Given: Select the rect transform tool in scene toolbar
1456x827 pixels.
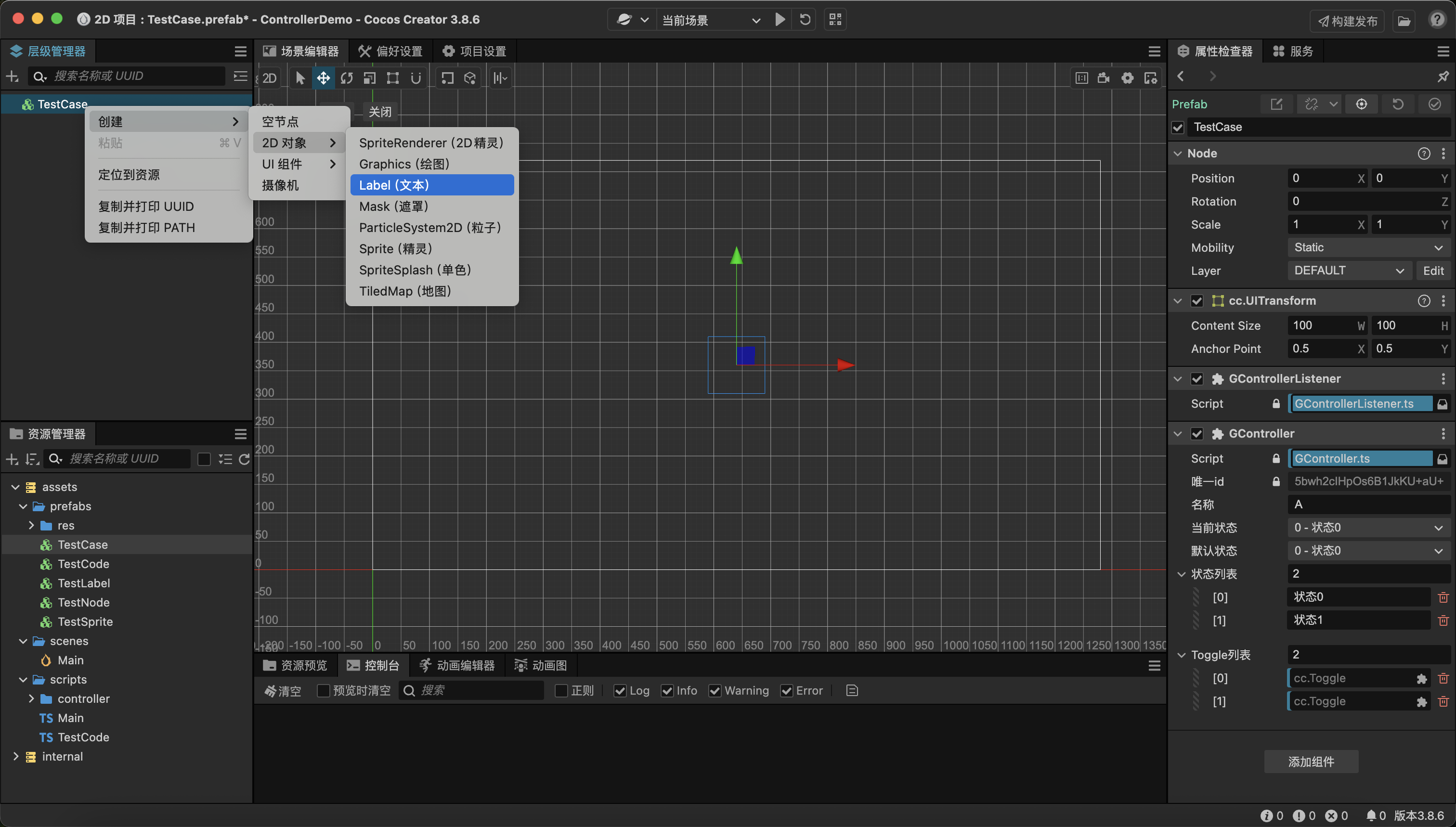Looking at the screenshot, I should coord(392,78).
